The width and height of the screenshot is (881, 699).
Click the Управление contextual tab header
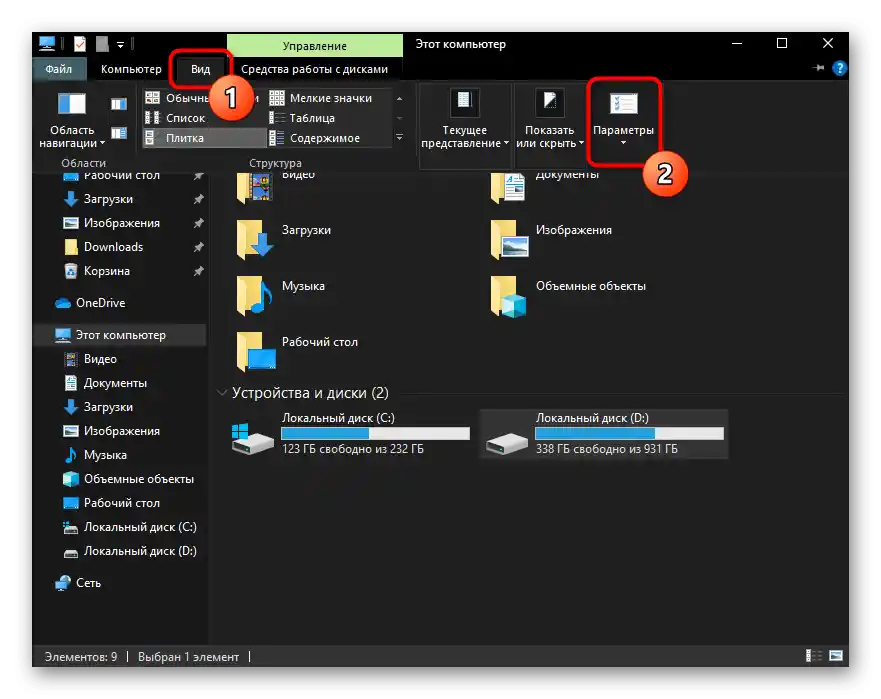point(315,46)
